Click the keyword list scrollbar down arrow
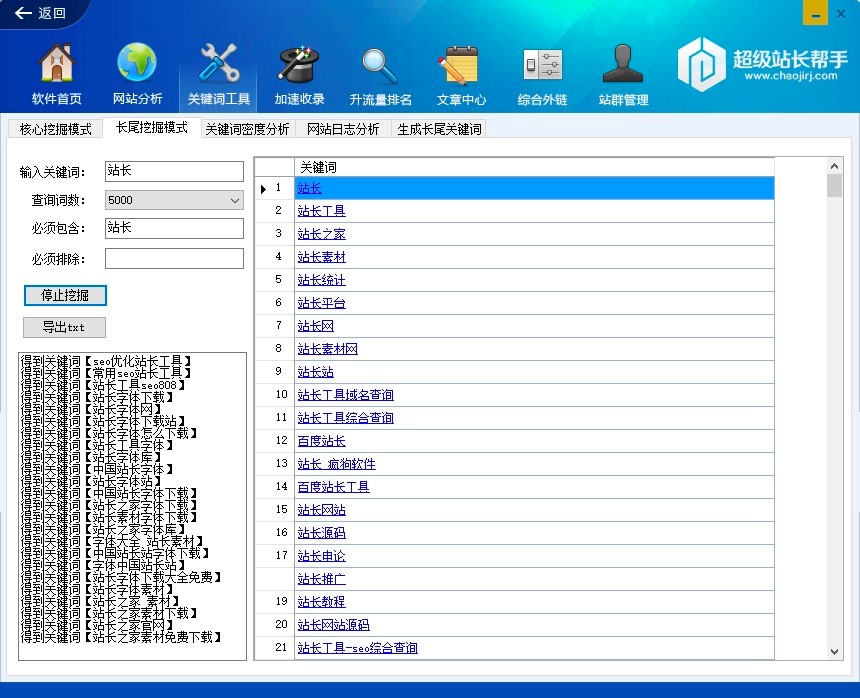Screen dimensions: 860x698 835,651
